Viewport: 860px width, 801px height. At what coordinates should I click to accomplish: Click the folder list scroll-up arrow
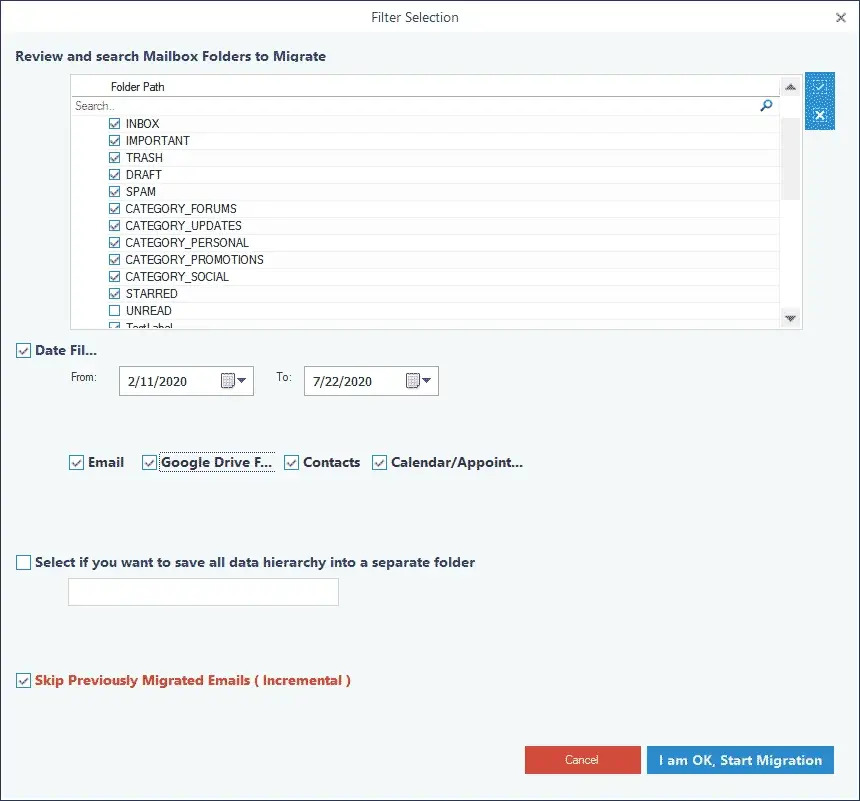click(789, 86)
